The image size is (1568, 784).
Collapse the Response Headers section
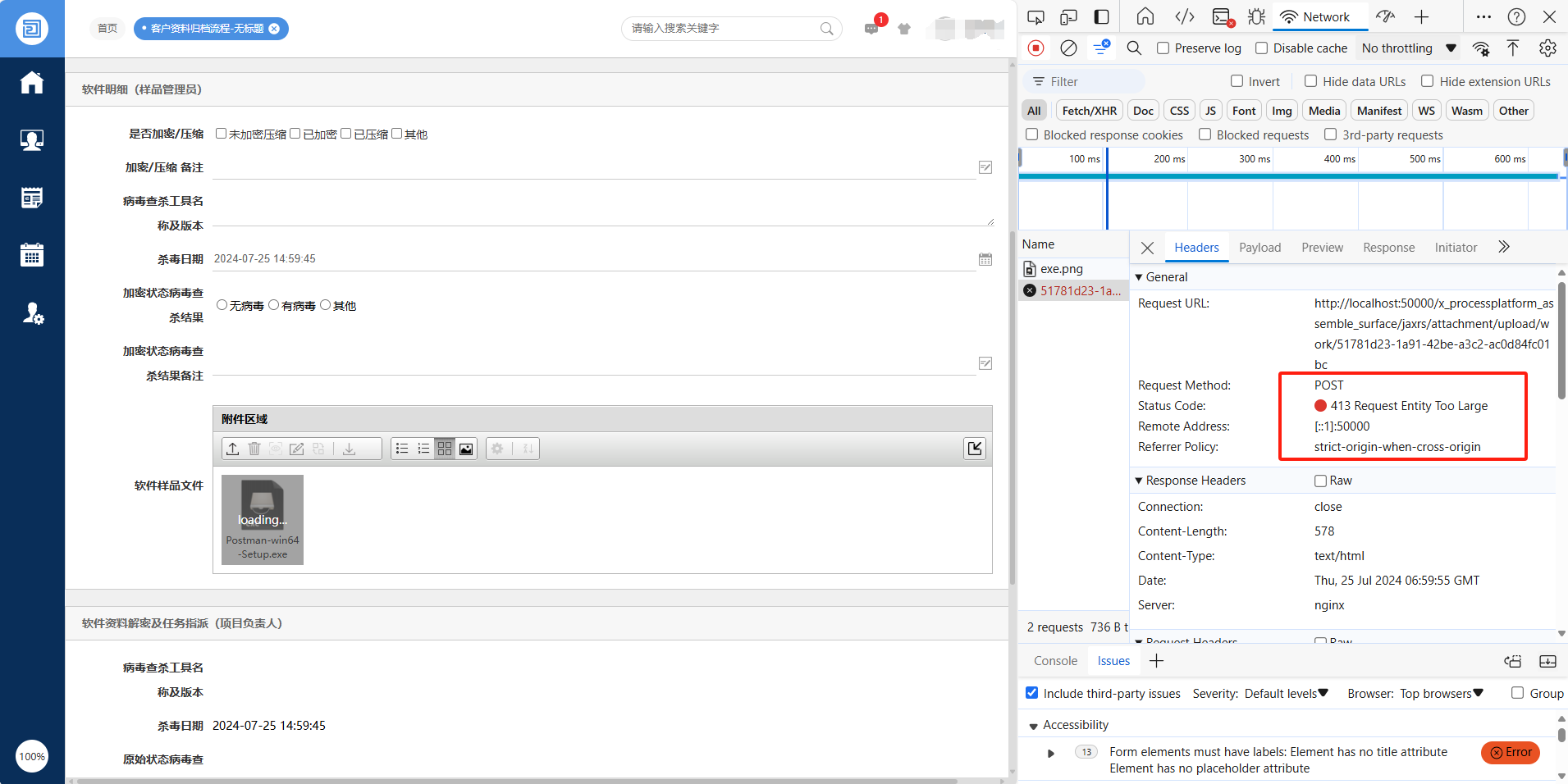1139,481
